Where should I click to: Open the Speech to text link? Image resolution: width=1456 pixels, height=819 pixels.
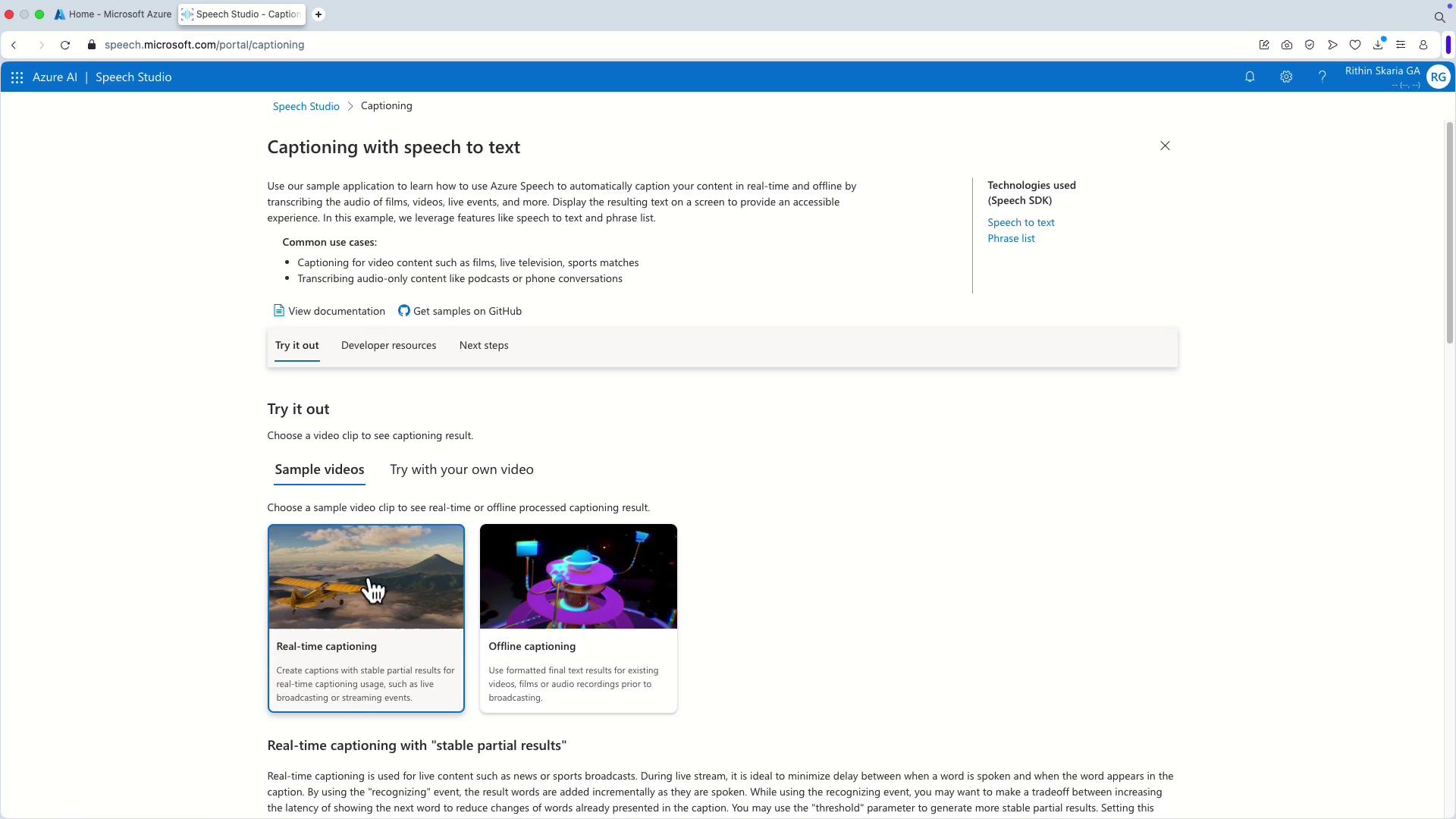(1021, 223)
